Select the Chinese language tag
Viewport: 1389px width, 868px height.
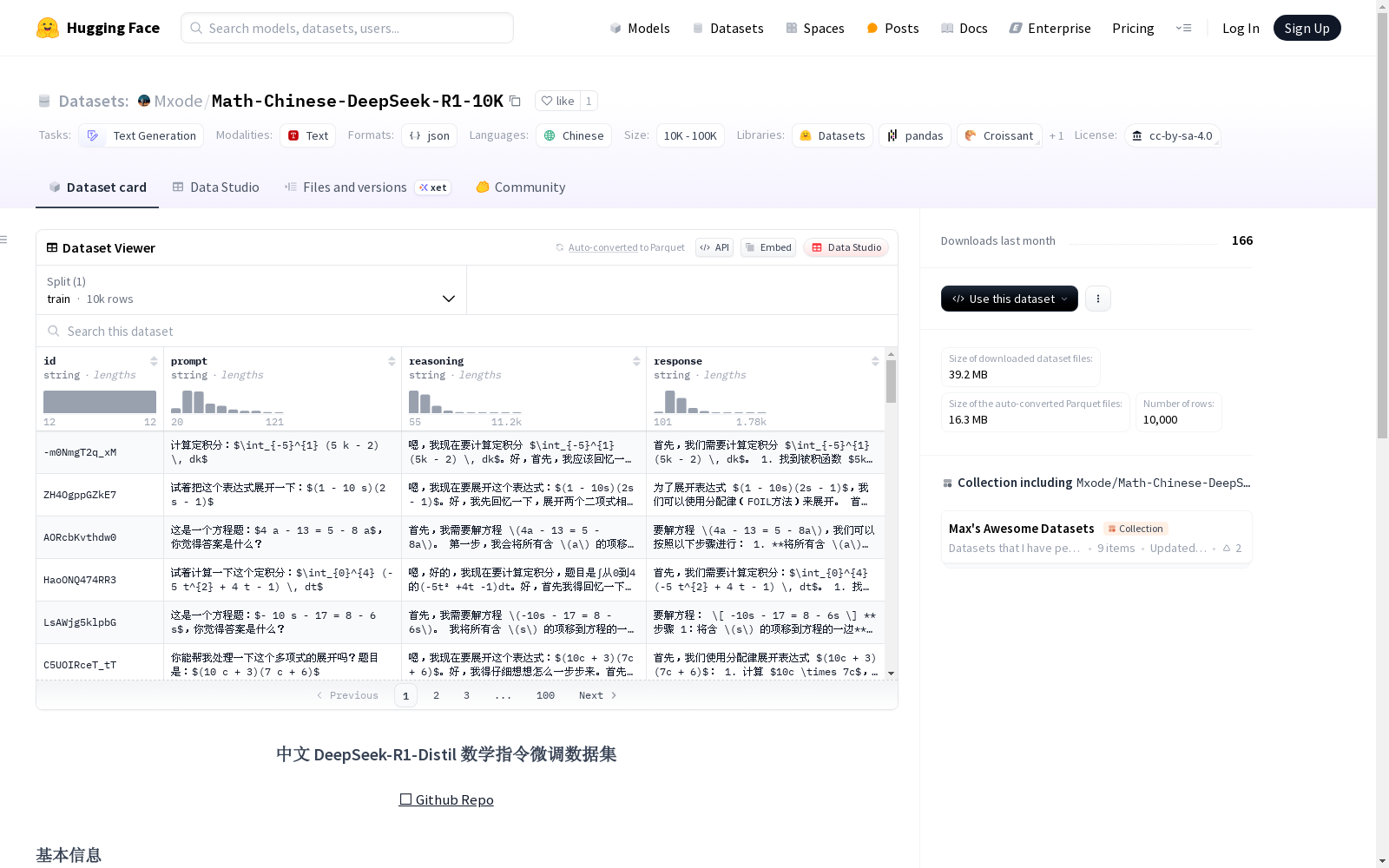[x=574, y=135]
